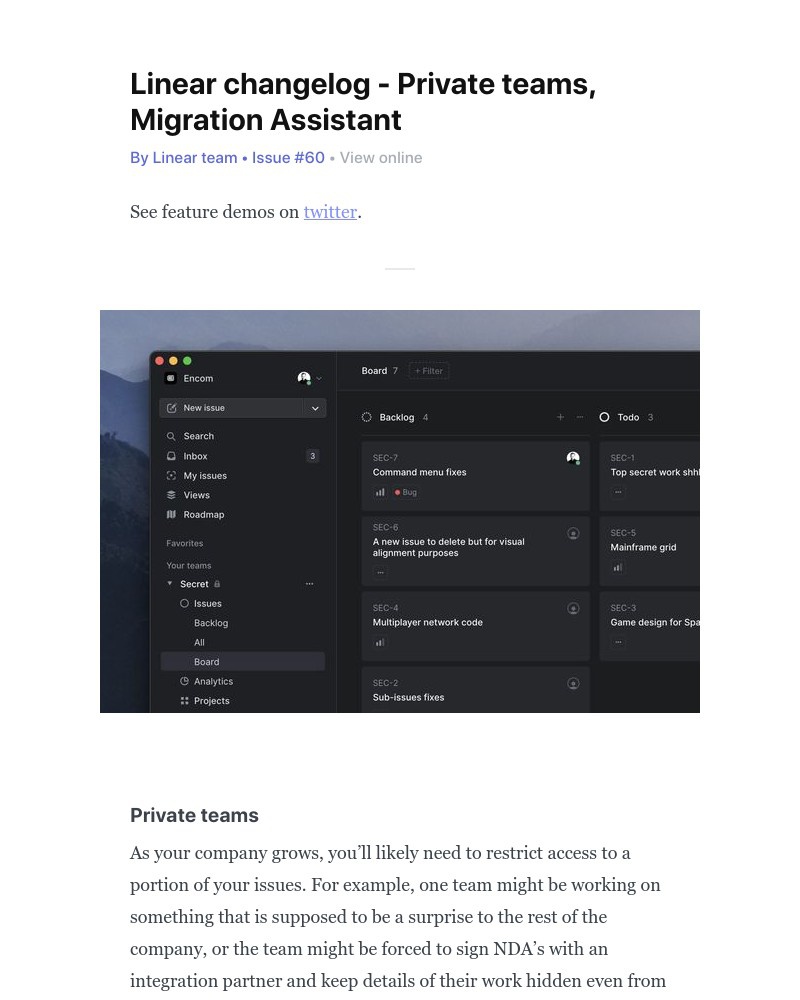Open the Sub-issues fixes card

(475, 690)
